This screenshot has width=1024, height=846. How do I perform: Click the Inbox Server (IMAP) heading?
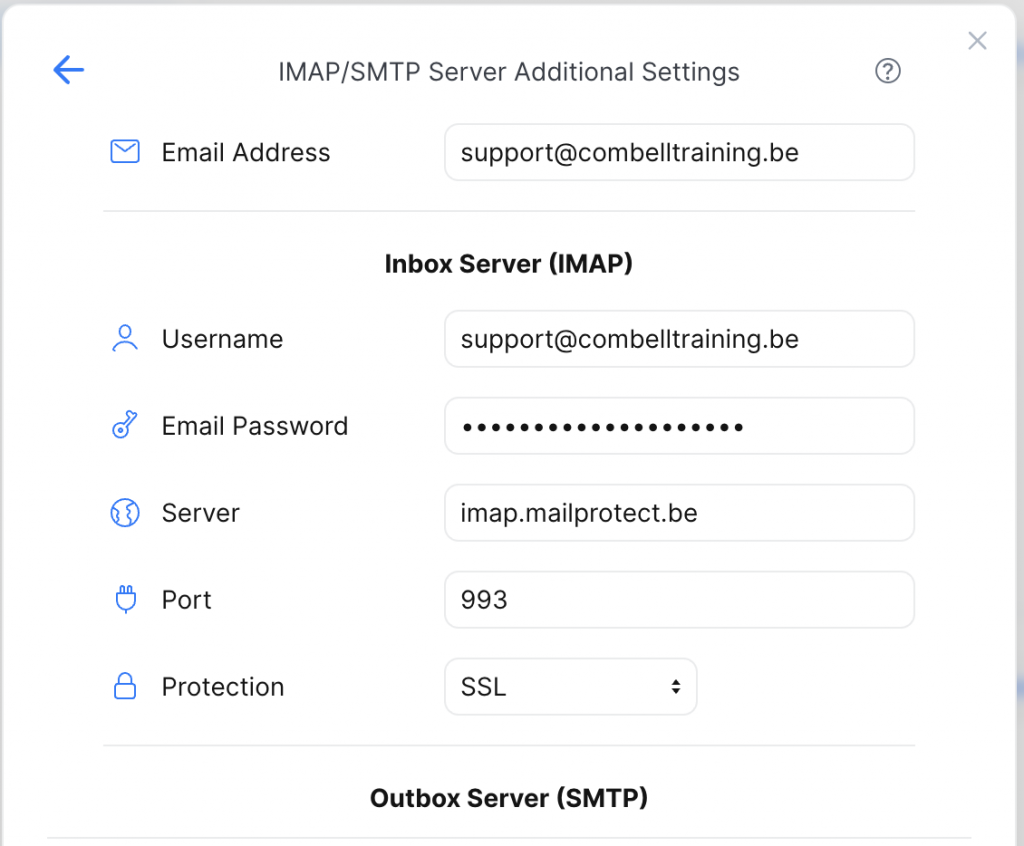tap(508, 264)
